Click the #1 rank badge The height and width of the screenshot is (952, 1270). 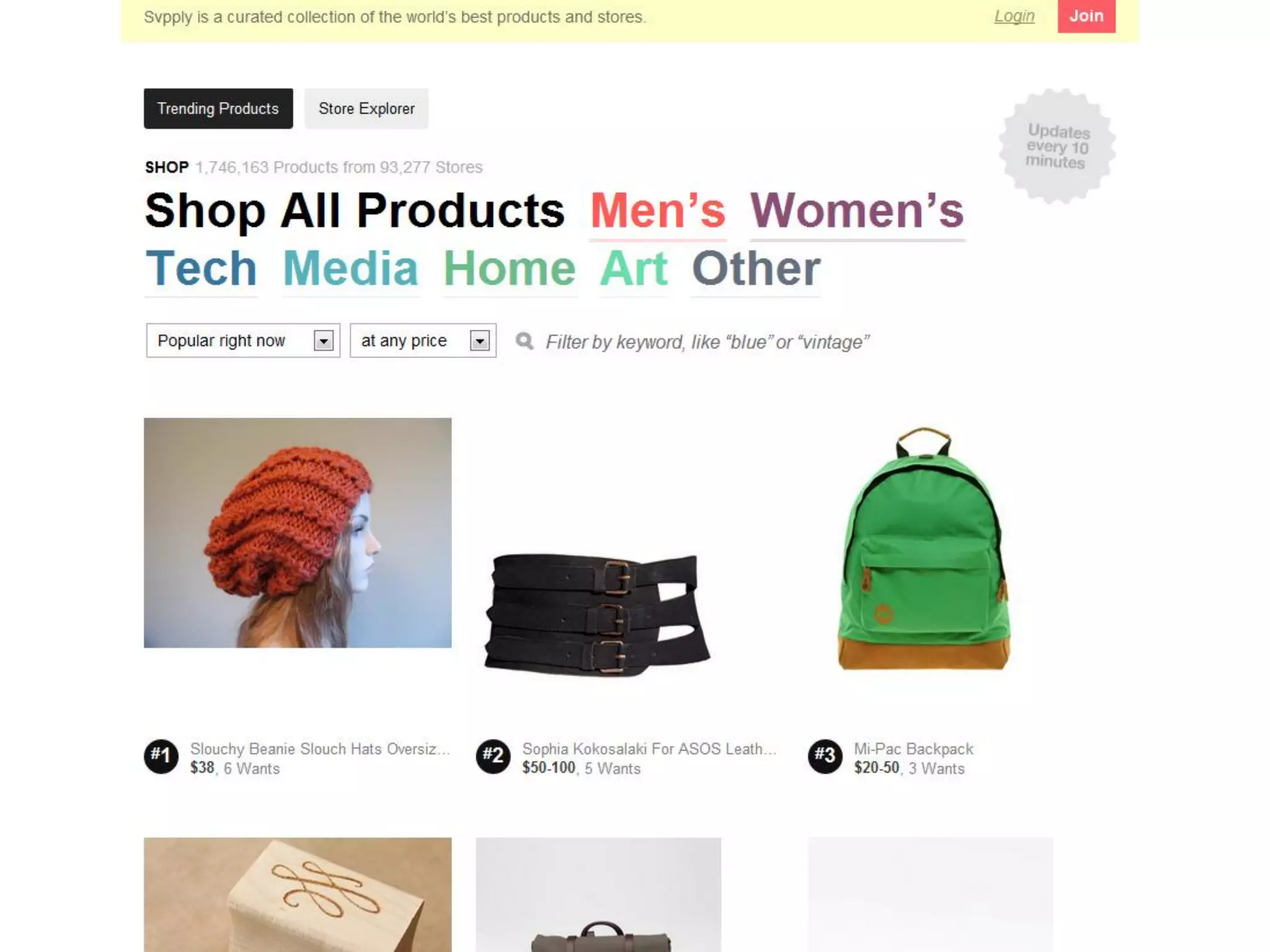point(161,757)
